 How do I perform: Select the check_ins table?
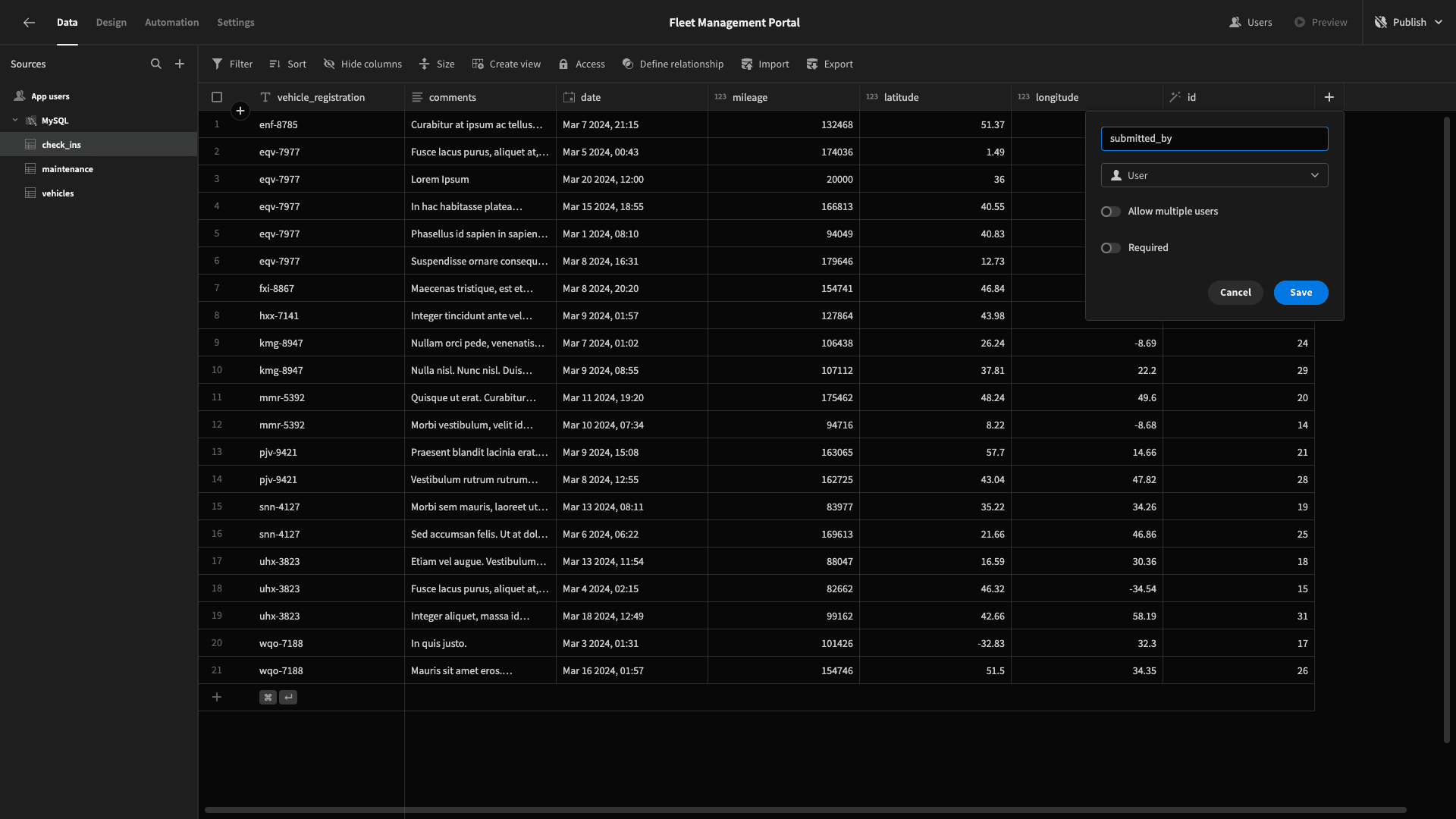coord(99,145)
